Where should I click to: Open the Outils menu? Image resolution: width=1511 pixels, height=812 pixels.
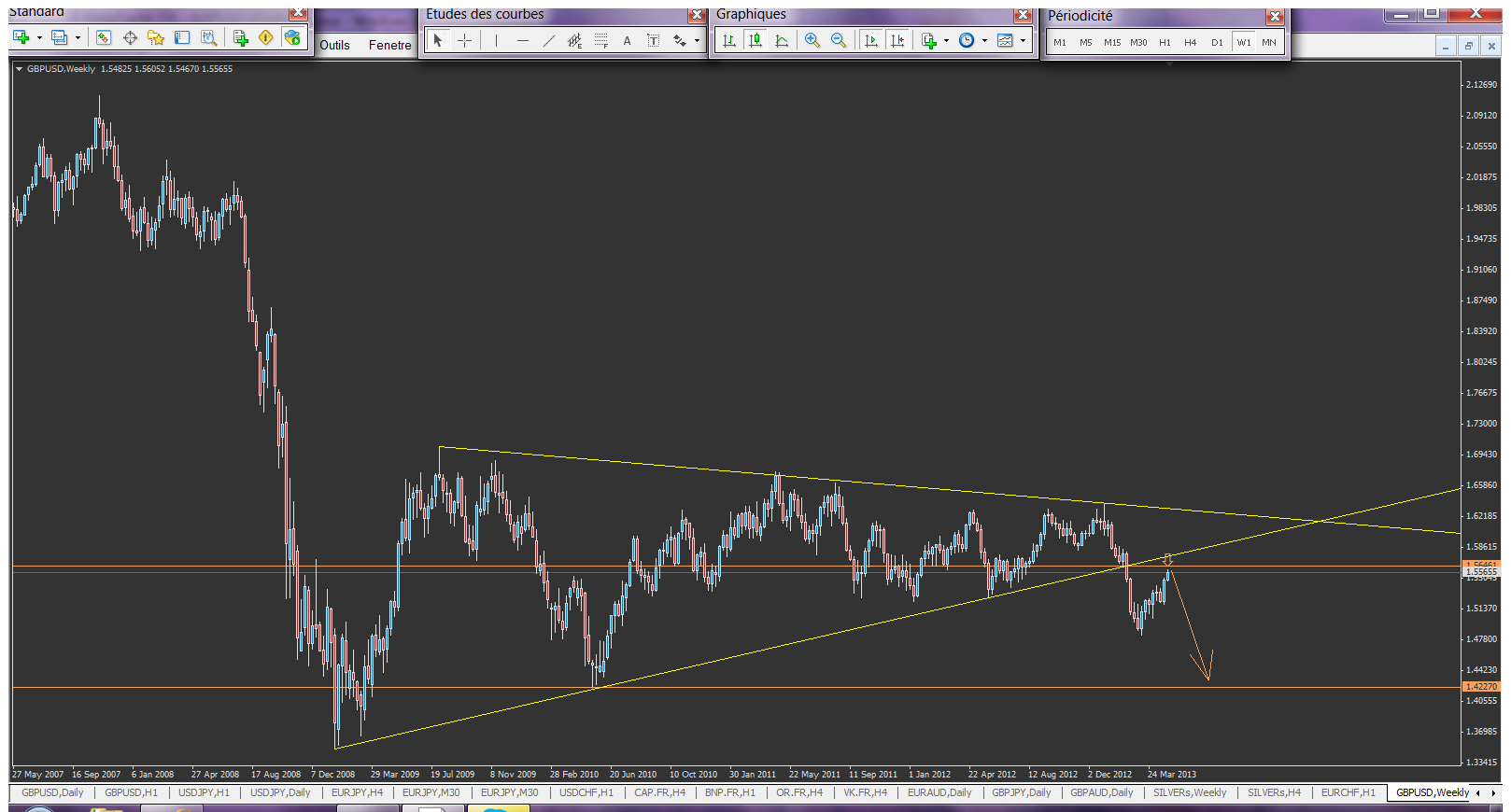(334, 45)
